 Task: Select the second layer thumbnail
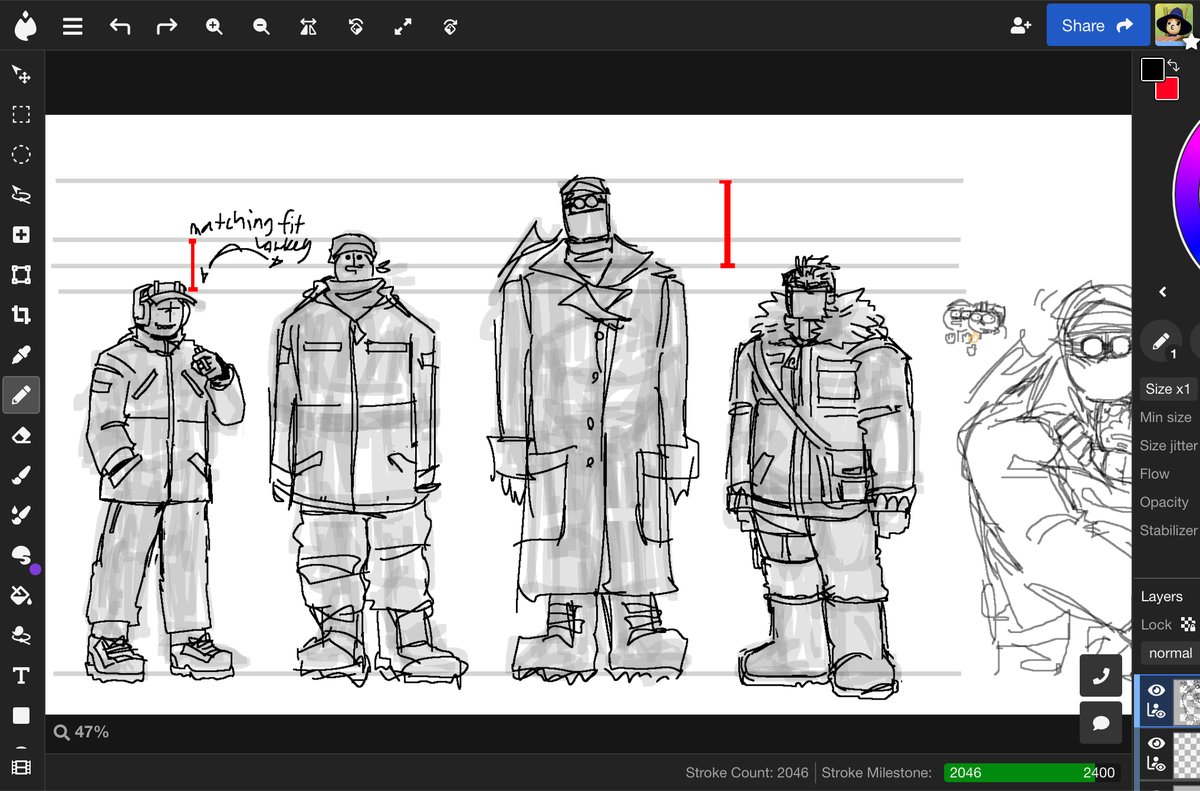click(x=1186, y=753)
